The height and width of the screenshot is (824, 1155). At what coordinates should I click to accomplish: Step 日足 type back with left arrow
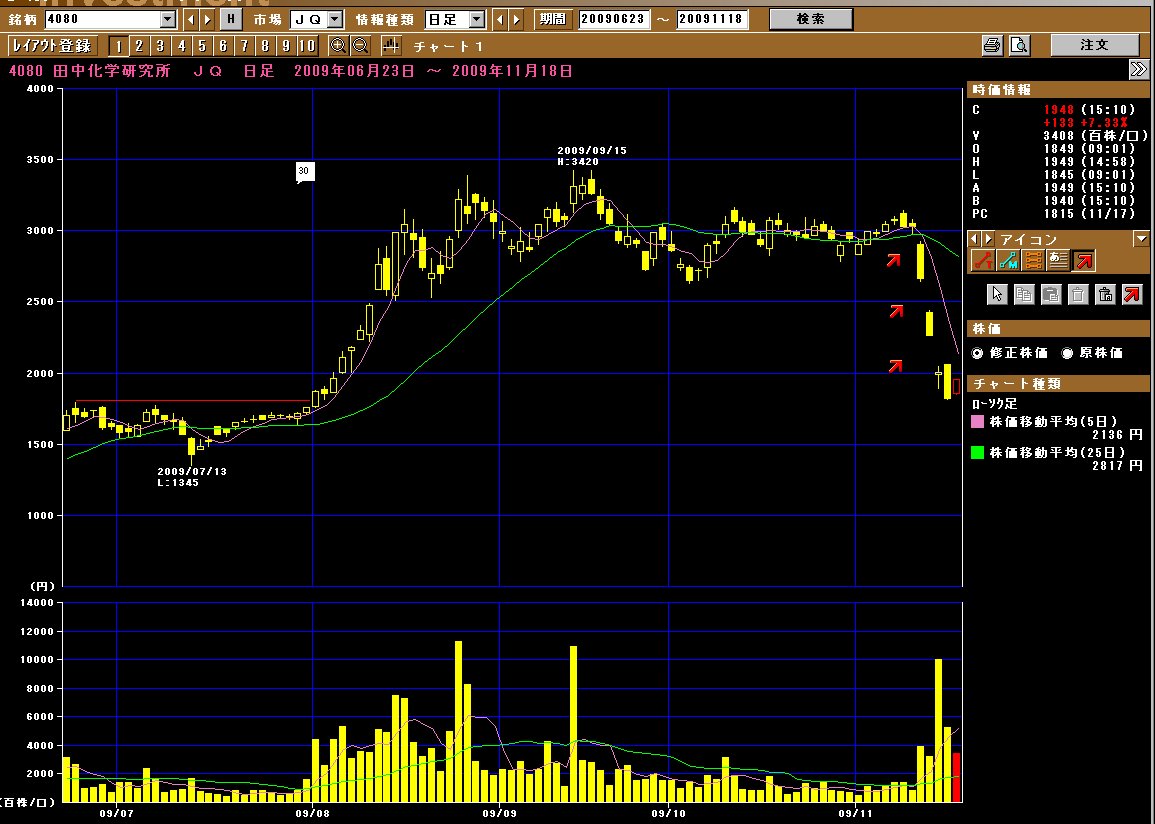(x=499, y=19)
